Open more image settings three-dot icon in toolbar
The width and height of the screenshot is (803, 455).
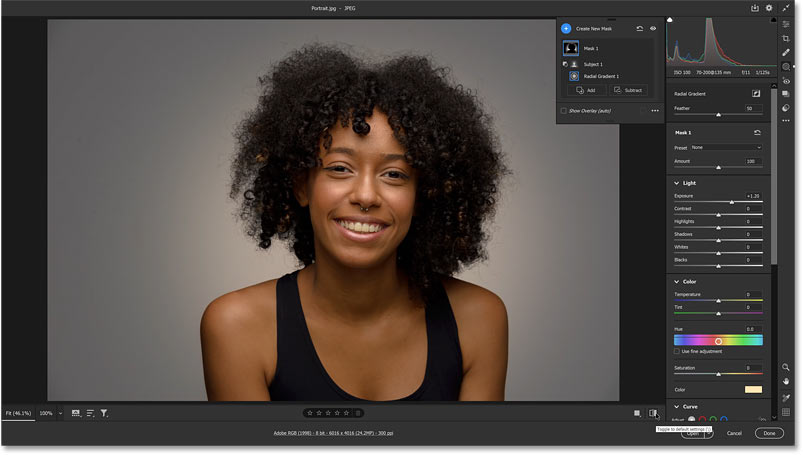coord(786,121)
